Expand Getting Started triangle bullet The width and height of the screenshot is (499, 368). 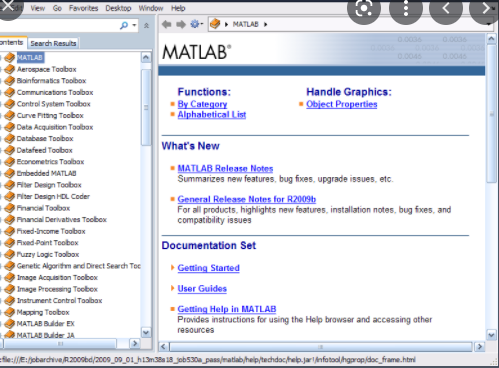(172, 268)
